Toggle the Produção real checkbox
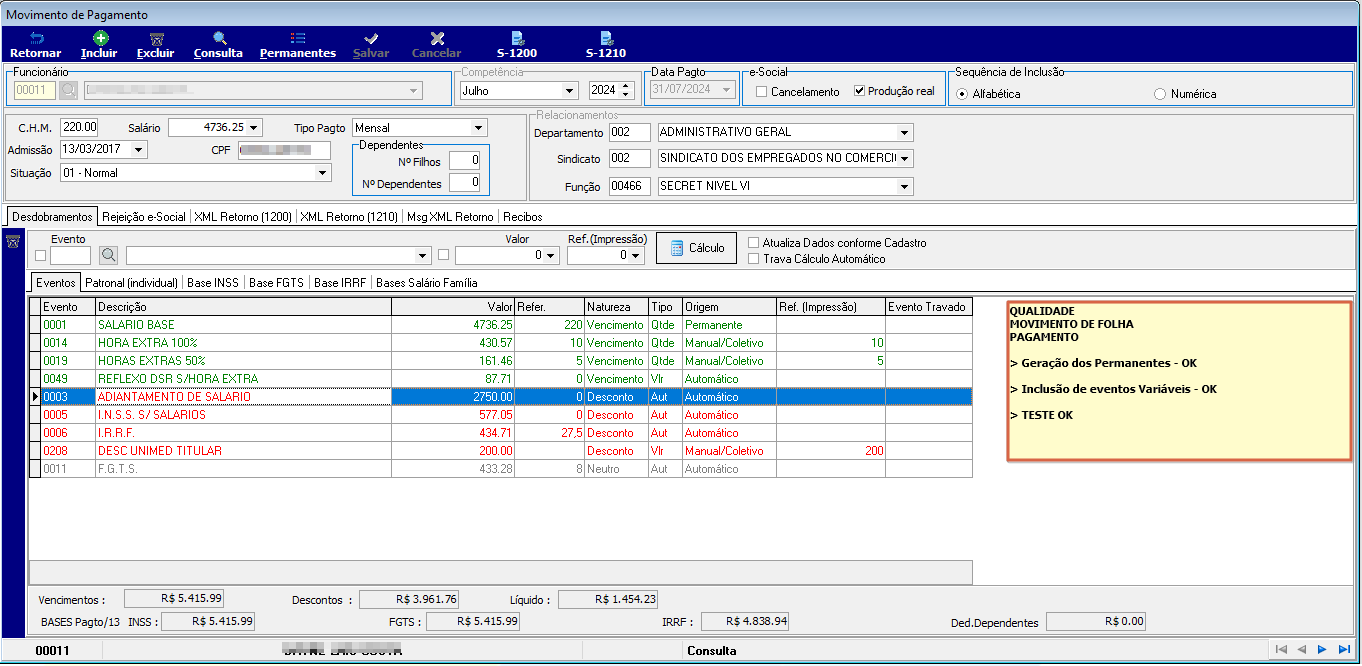 pos(860,92)
